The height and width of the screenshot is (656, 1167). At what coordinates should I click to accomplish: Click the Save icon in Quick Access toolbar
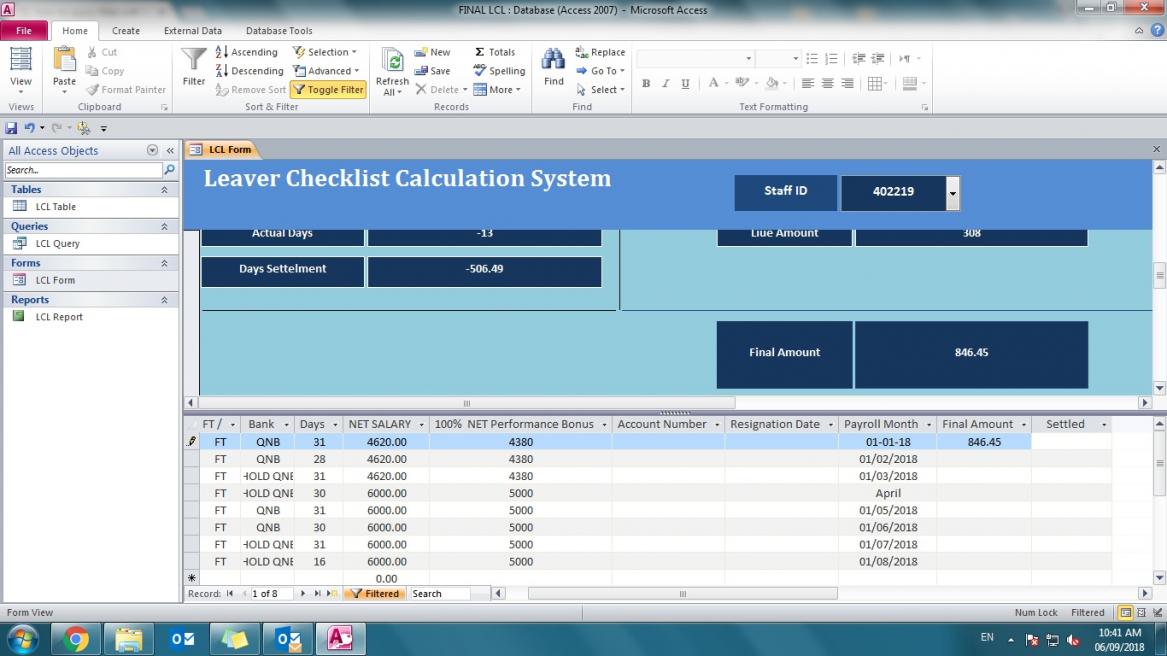click(11, 128)
